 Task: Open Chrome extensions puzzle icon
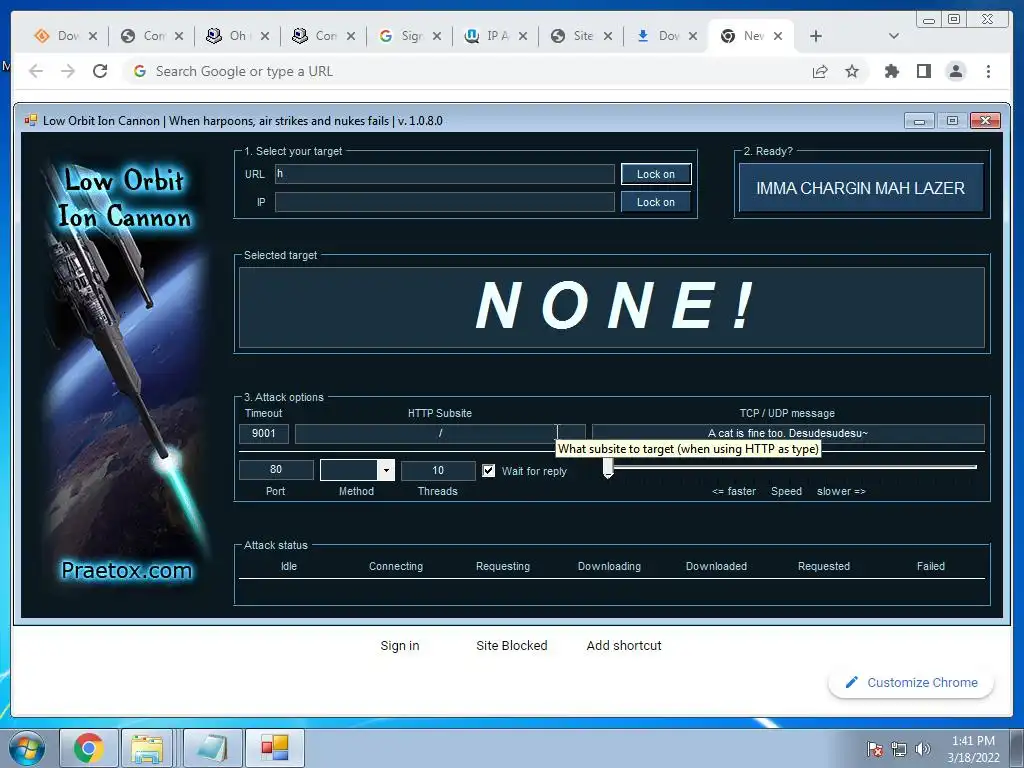point(891,71)
